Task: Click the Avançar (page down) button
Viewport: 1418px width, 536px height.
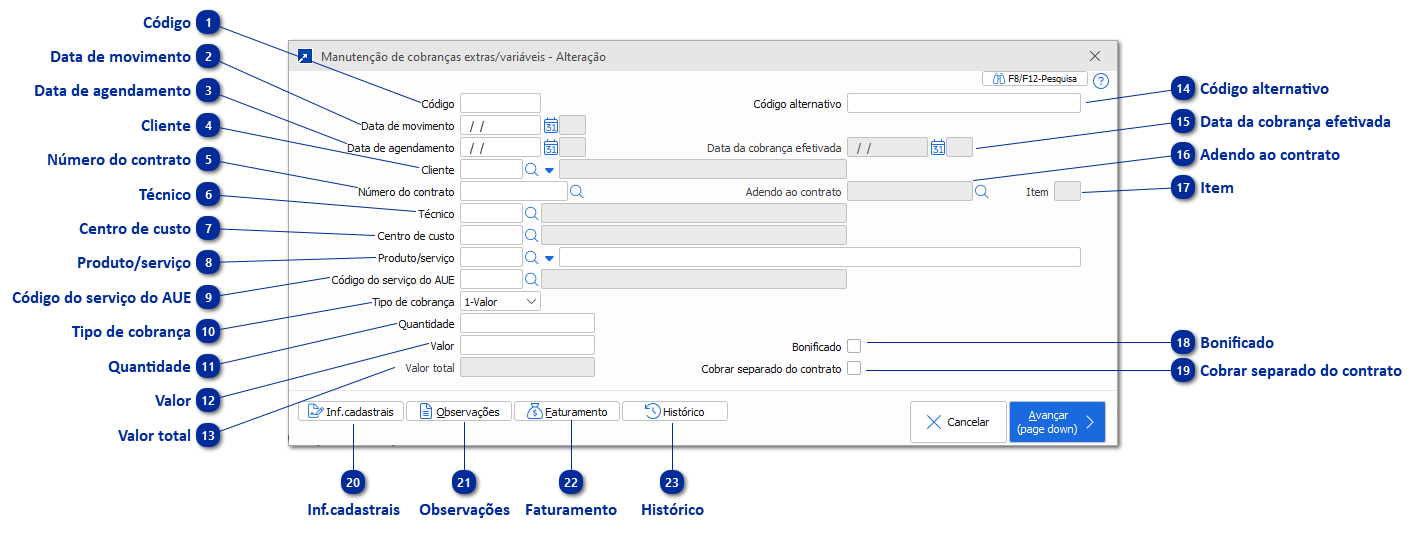Action: [x=1056, y=422]
